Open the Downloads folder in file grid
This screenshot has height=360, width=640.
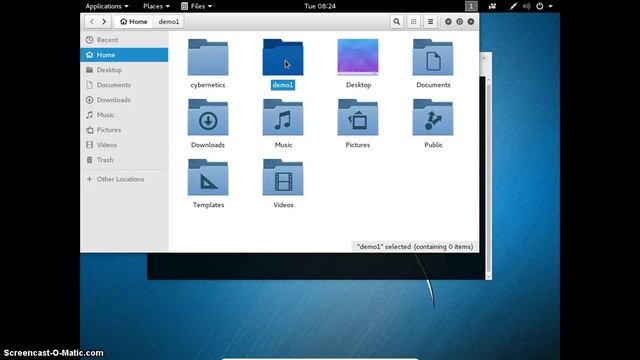click(x=208, y=117)
